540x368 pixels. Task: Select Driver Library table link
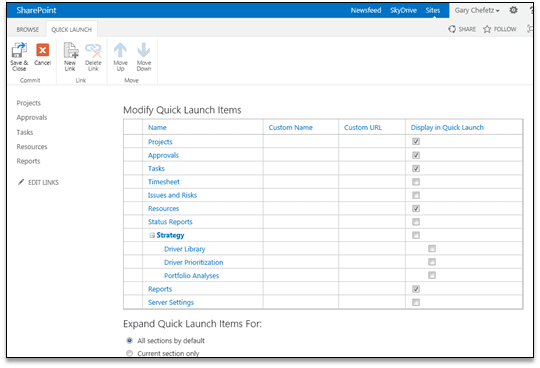pos(185,249)
